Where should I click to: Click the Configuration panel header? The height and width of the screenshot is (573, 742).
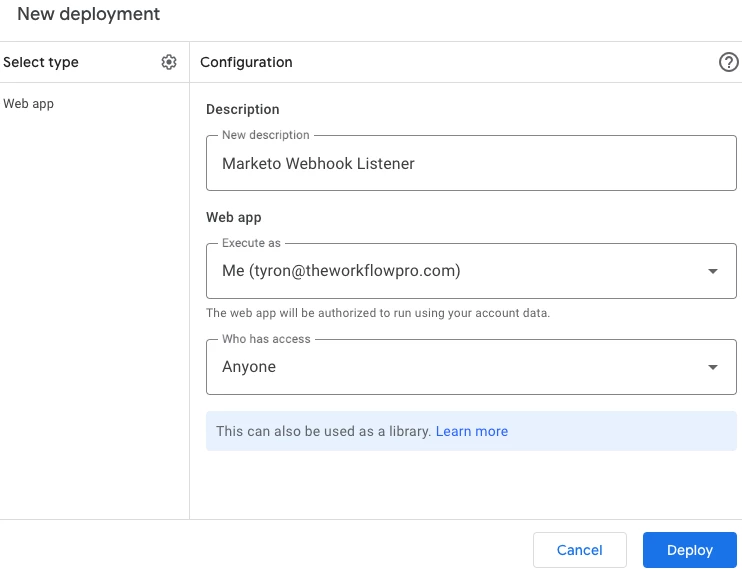click(x=246, y=62)
